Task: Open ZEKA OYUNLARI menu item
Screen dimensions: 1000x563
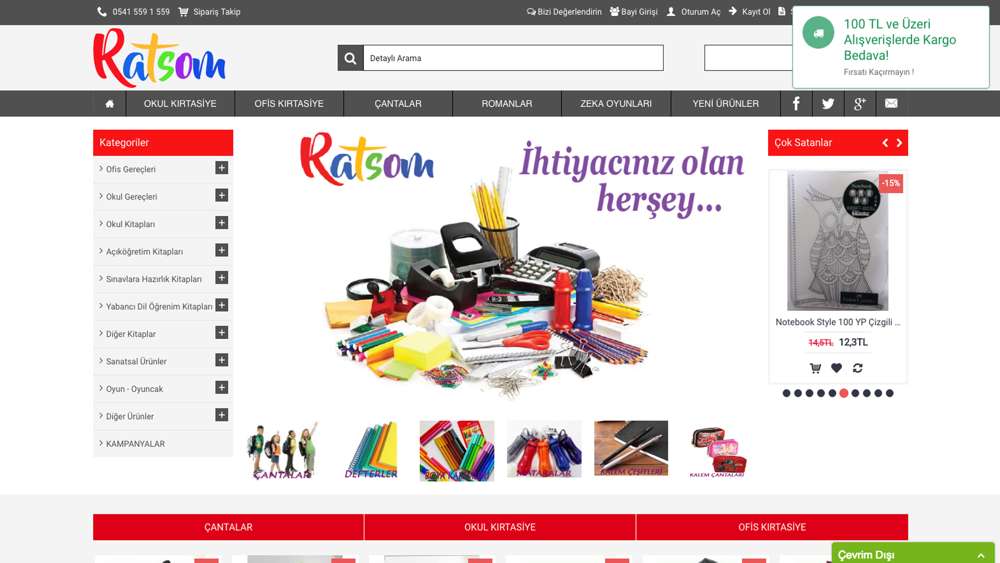Action: [616, 103]
